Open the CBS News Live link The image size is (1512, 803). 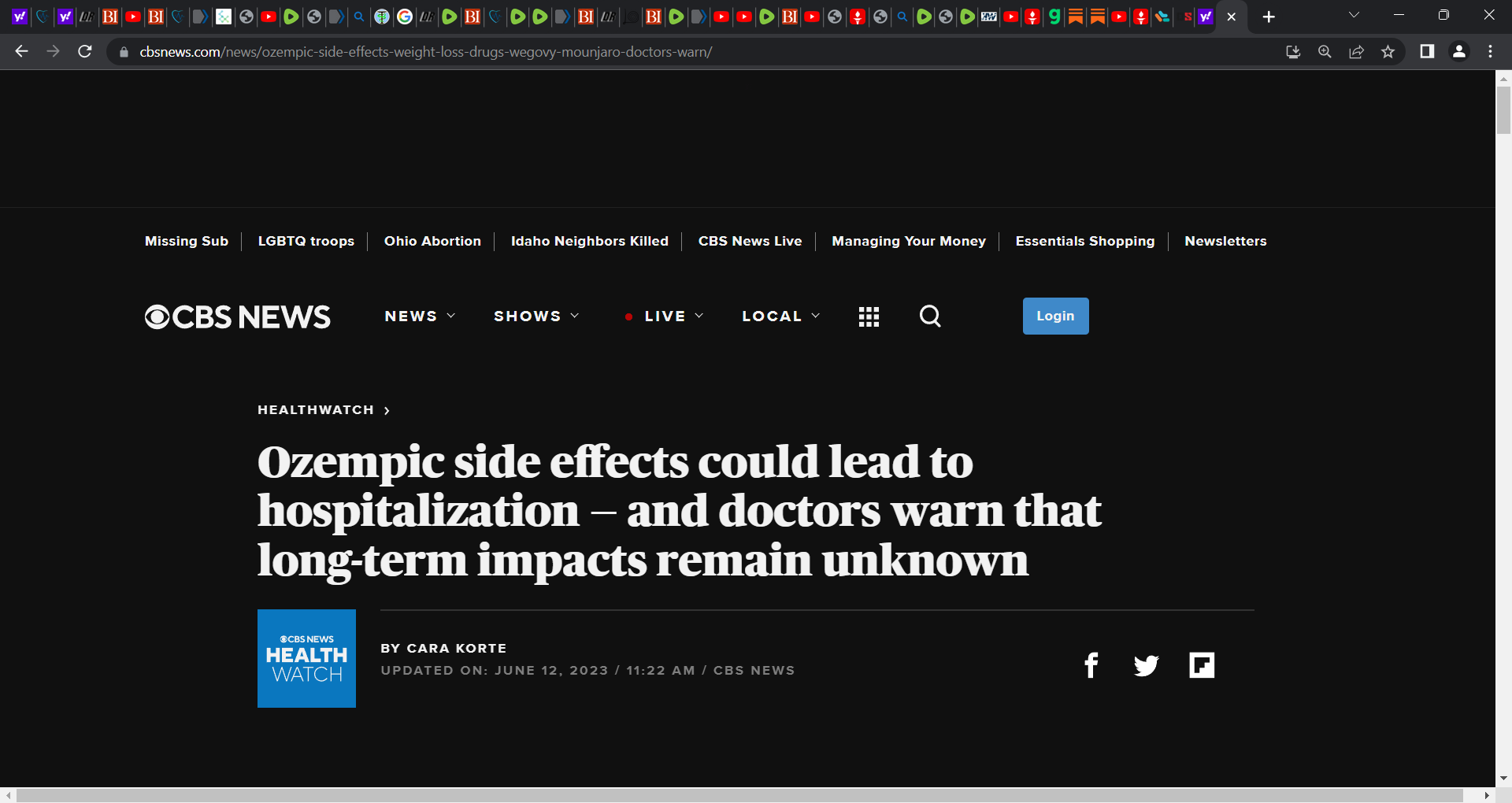(750, 241)
